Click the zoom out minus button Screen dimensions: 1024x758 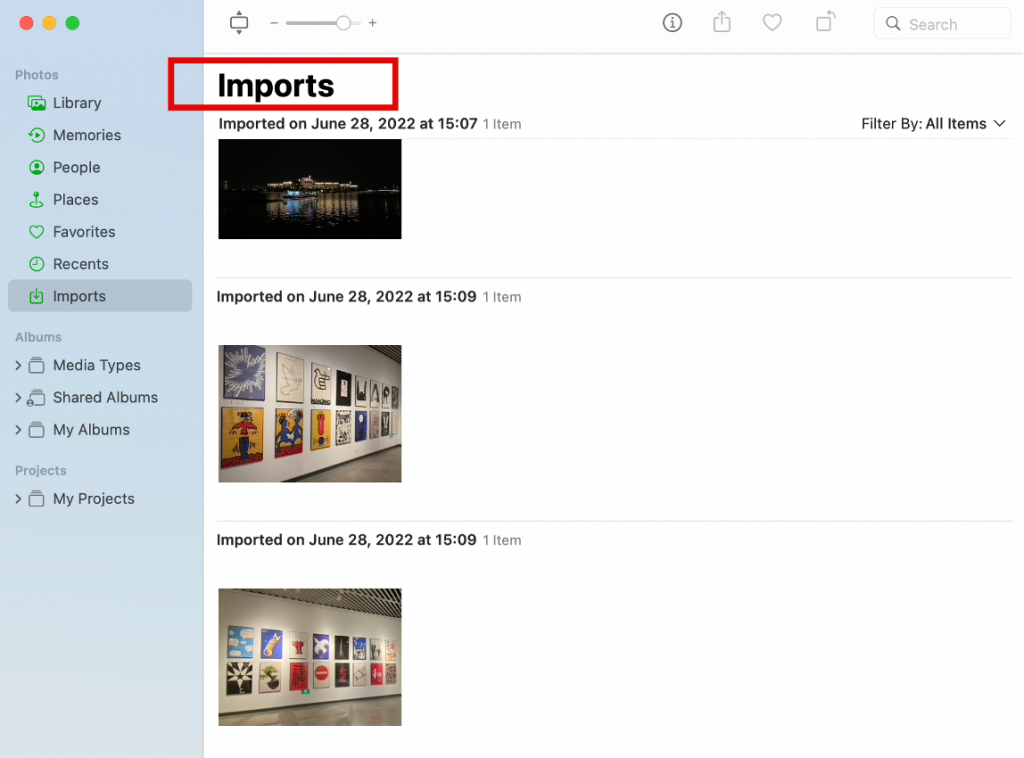[x=274, y=23]
